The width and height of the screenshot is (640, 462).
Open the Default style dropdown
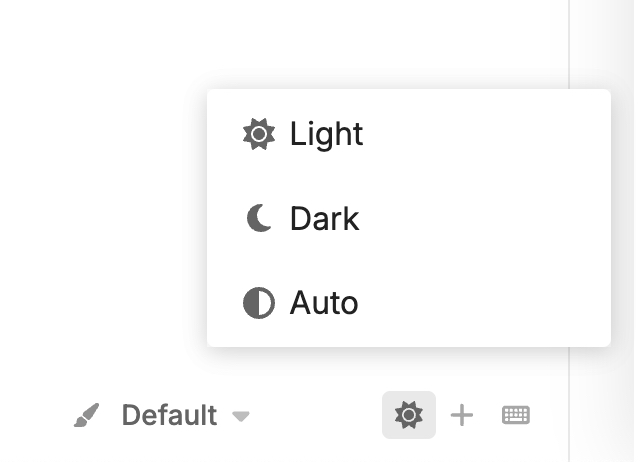[x=185, y=415]
